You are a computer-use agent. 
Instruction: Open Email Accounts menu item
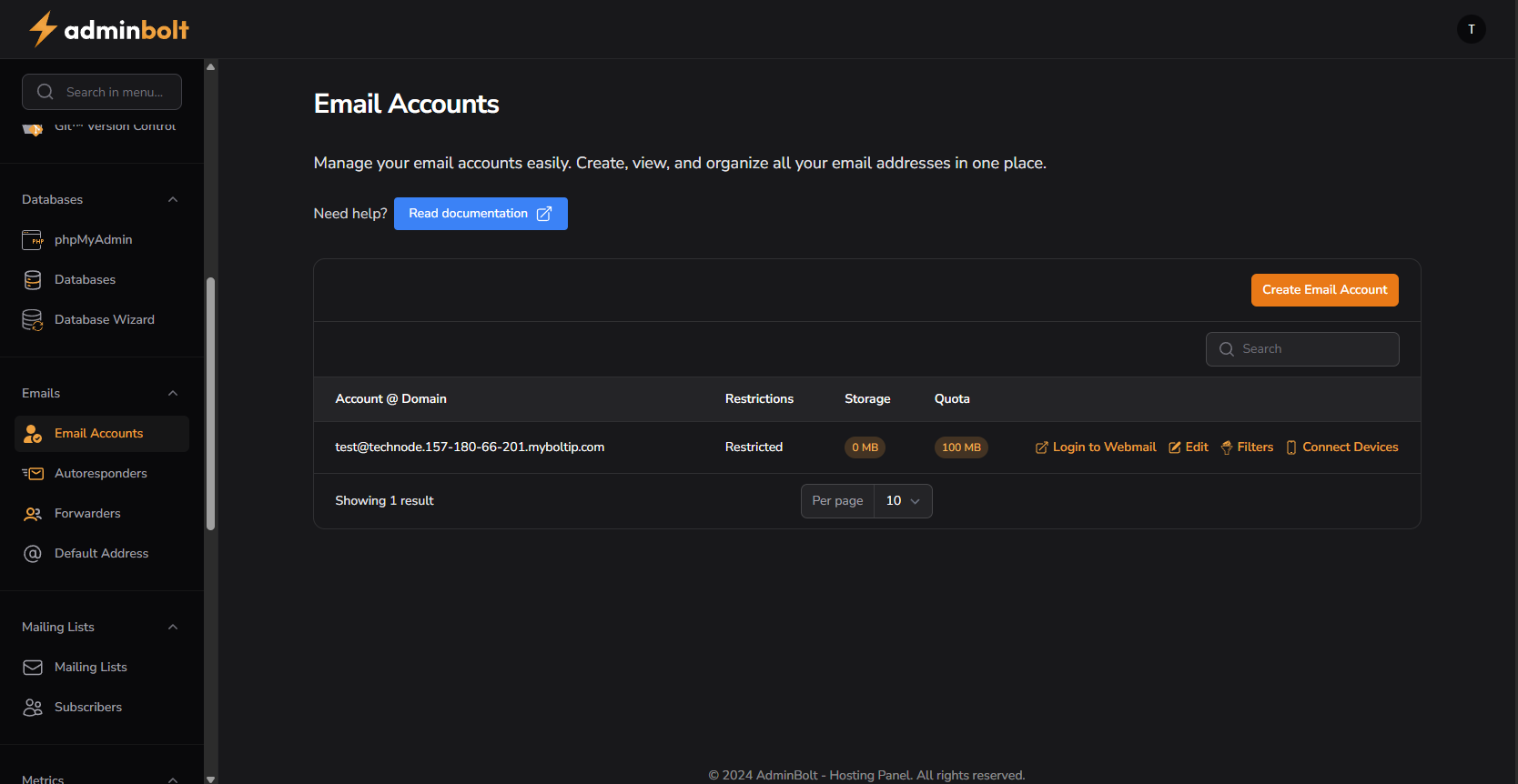[99, 434]
